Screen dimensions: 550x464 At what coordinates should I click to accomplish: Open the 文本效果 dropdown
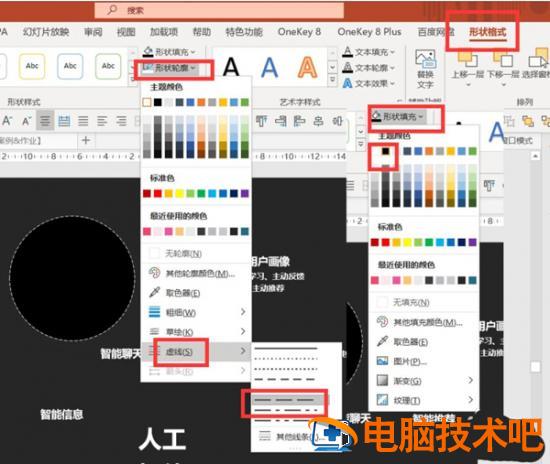pyautogui.click(x=369, y=83)
